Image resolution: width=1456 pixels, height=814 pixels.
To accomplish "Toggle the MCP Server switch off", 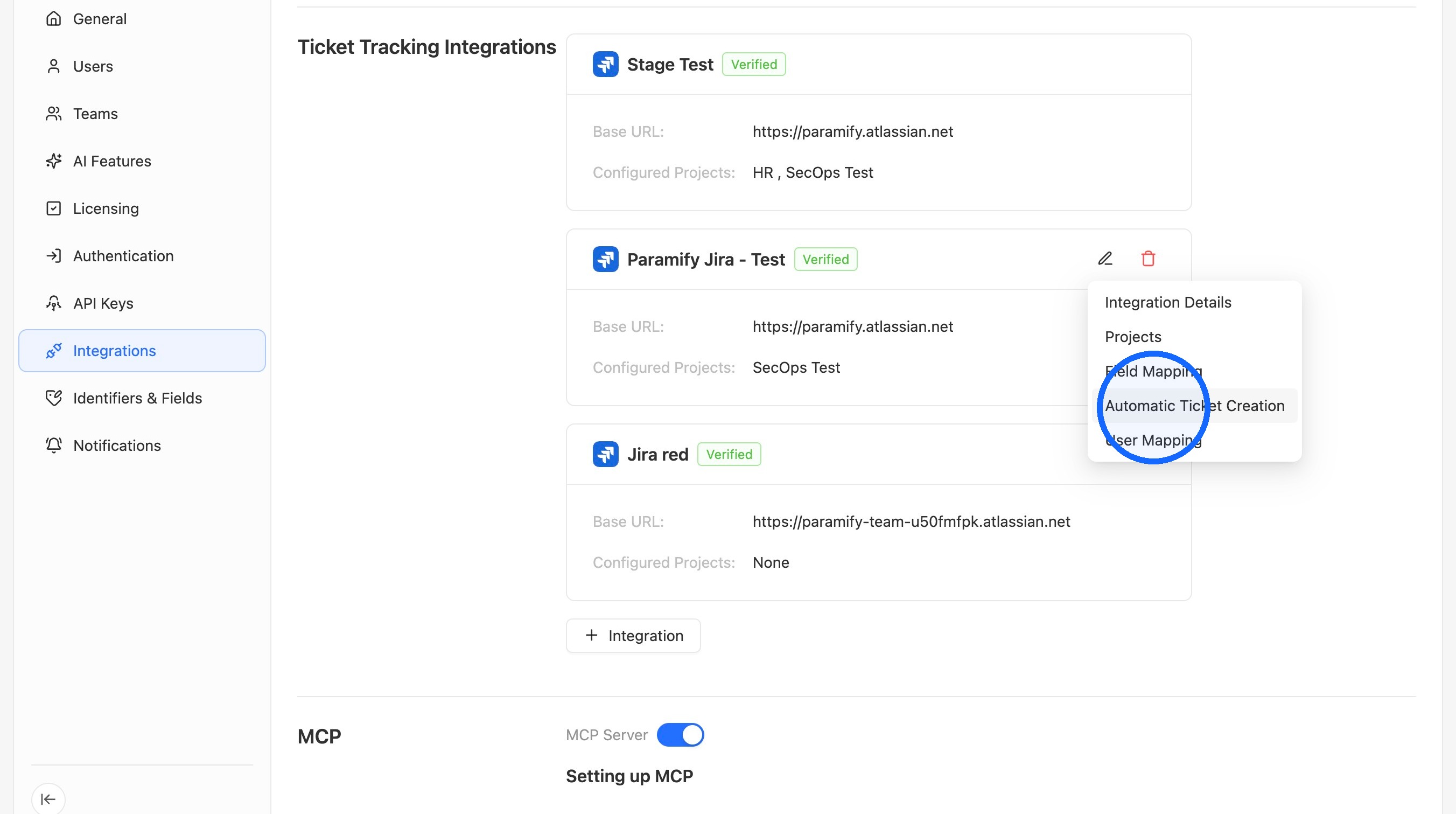I will pos(680,735).
